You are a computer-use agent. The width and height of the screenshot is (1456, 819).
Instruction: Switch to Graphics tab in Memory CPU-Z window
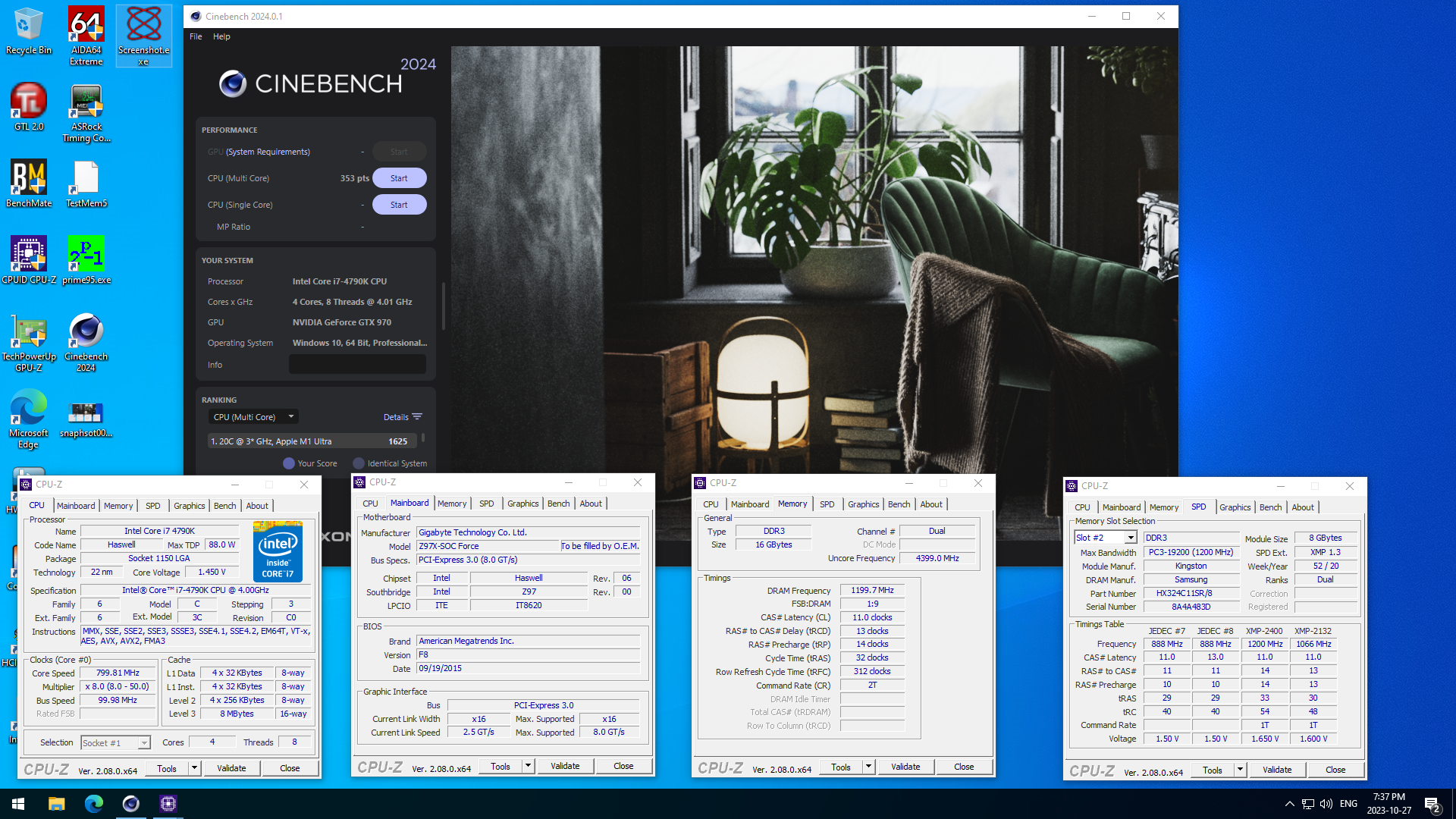[x=863, y=504]
